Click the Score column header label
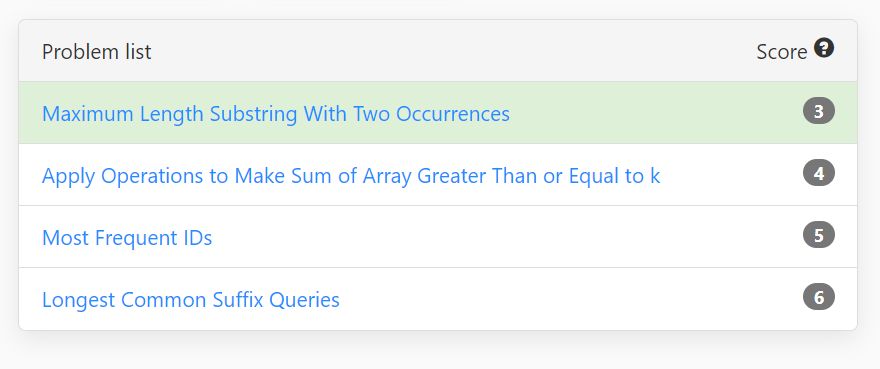Viewport: 880px width, 369px height. click(x=782, y=52)
